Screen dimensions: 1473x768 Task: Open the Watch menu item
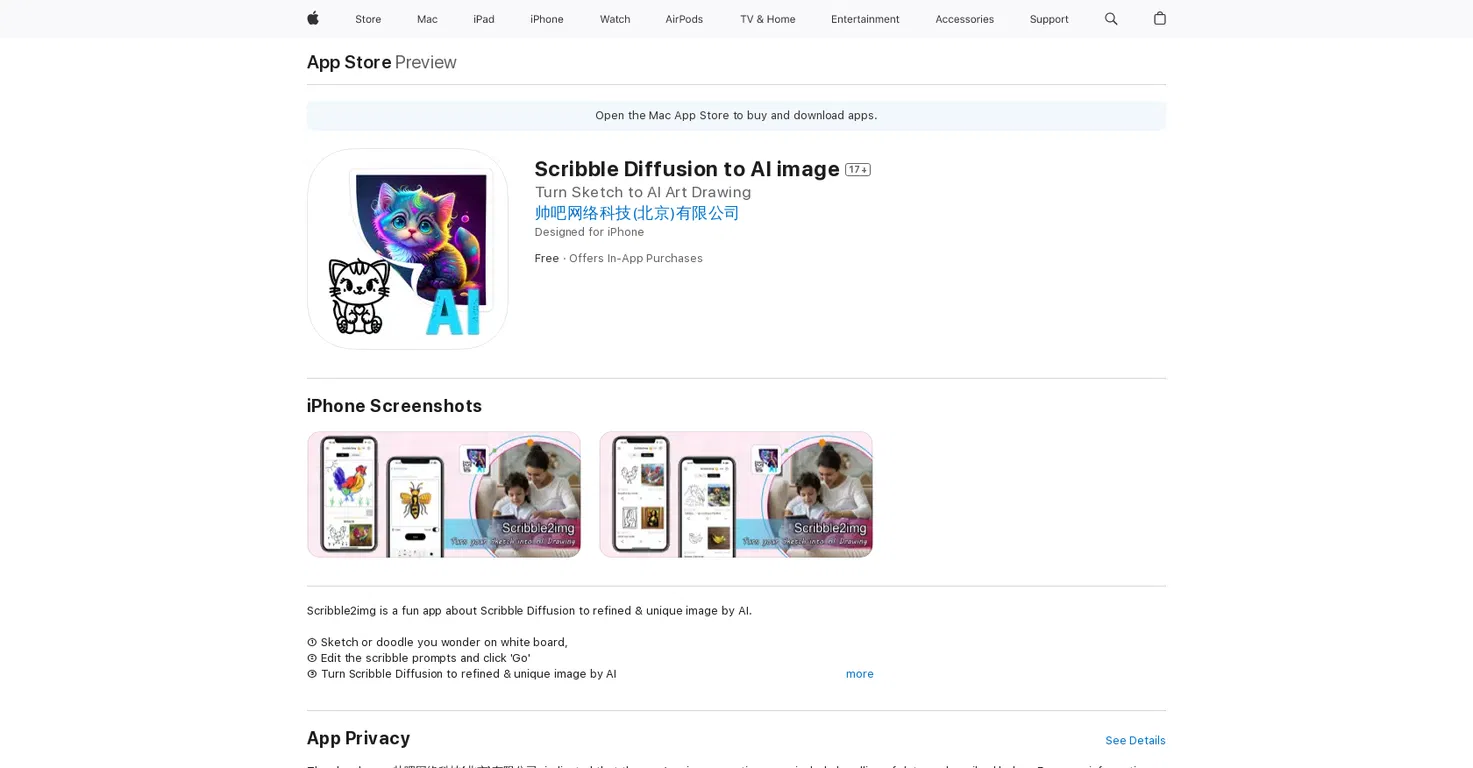615,19
